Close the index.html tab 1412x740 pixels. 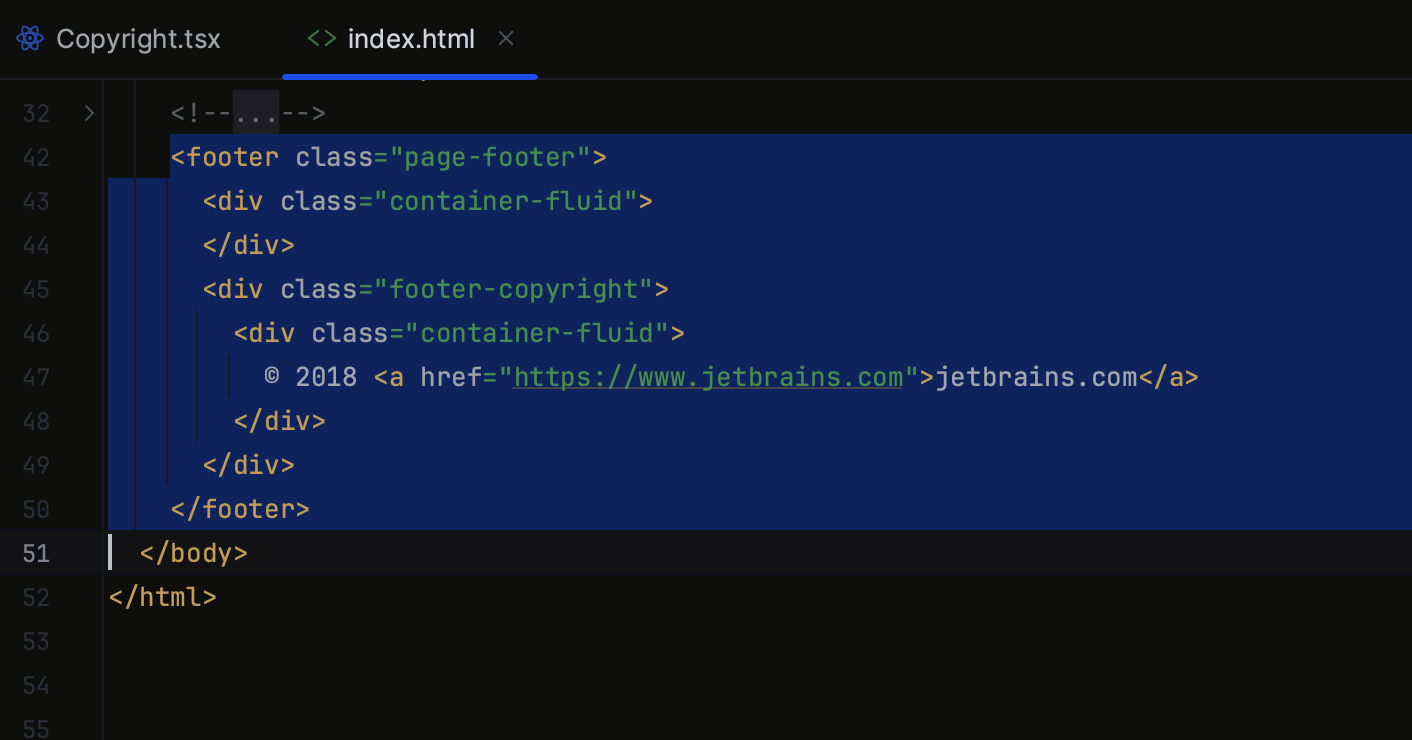click(506, 38)
